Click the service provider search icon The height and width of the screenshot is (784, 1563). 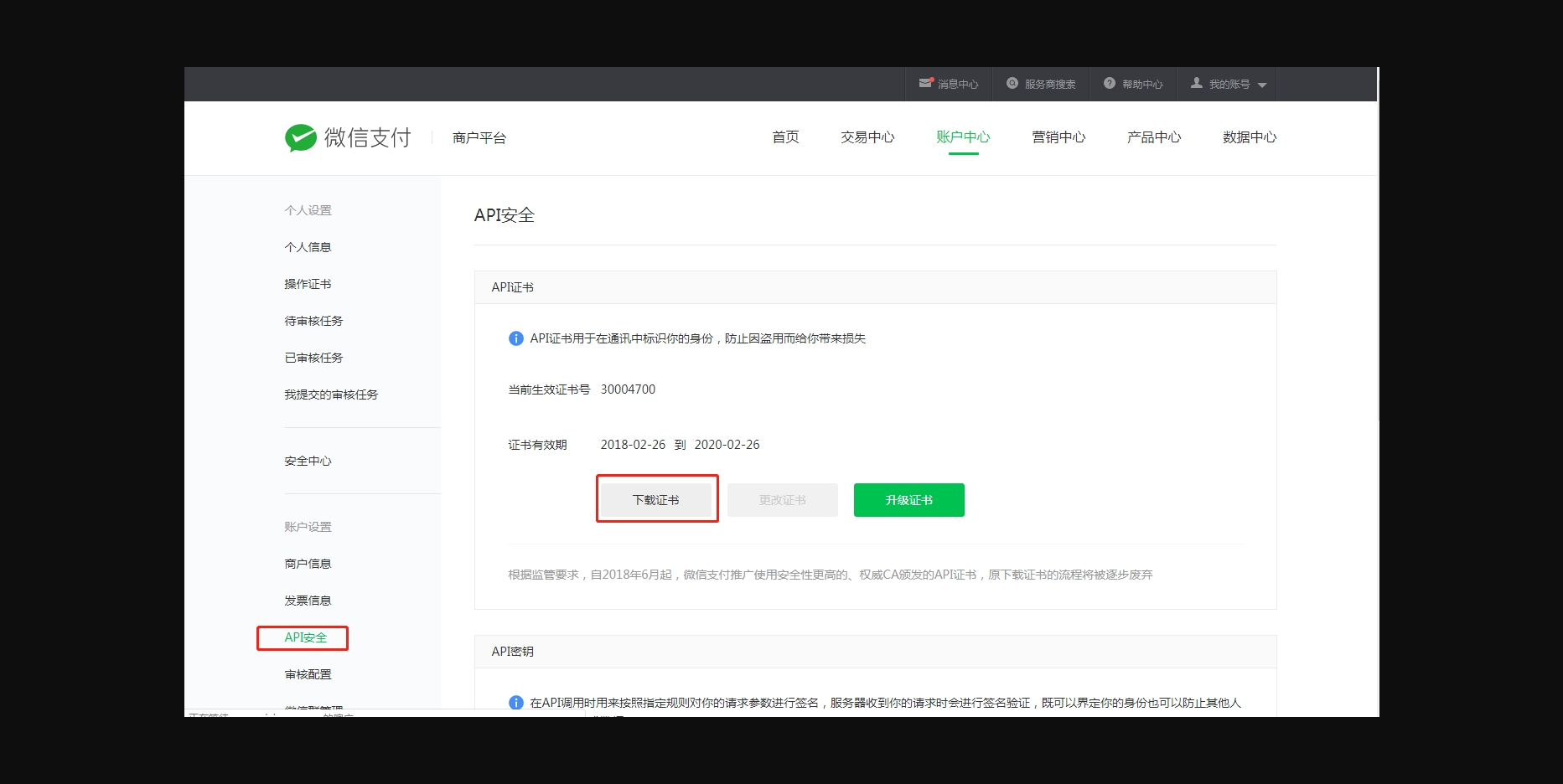click(x=1012, y=83)
